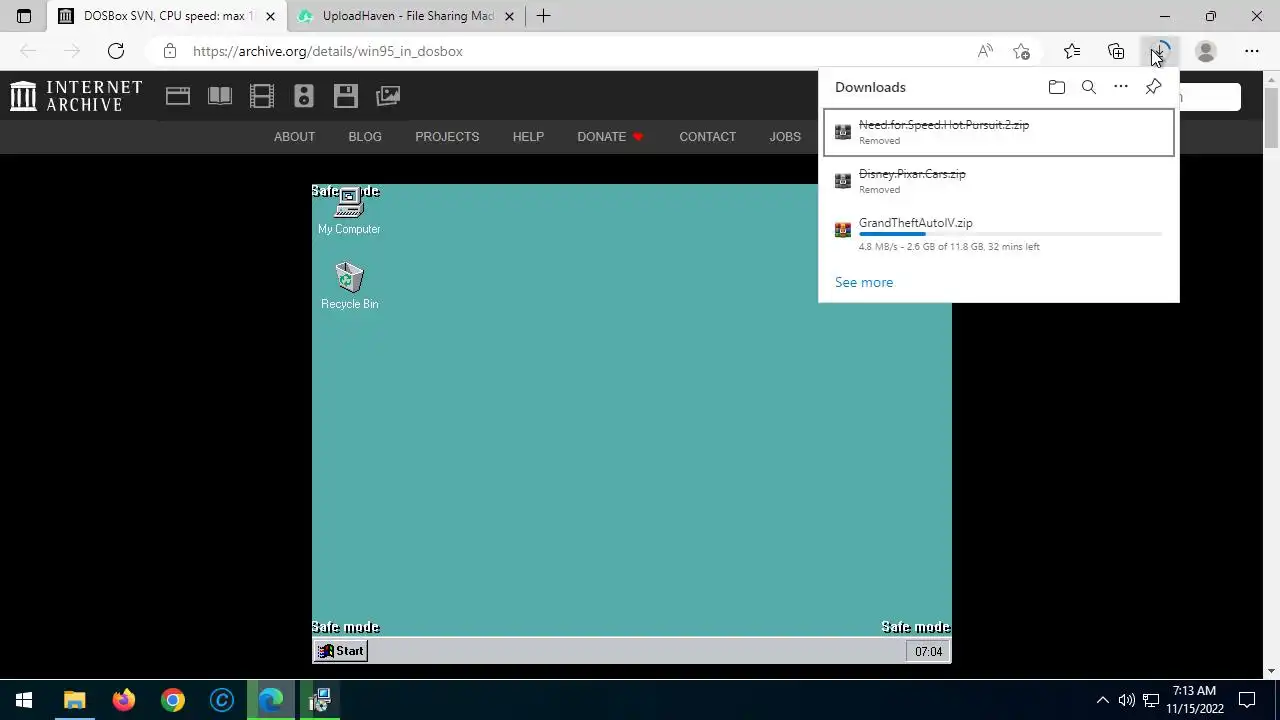Click Recycle Bin icon in emulator
Viewport: 1280px width, 720px height.
(x=349, y=286)
